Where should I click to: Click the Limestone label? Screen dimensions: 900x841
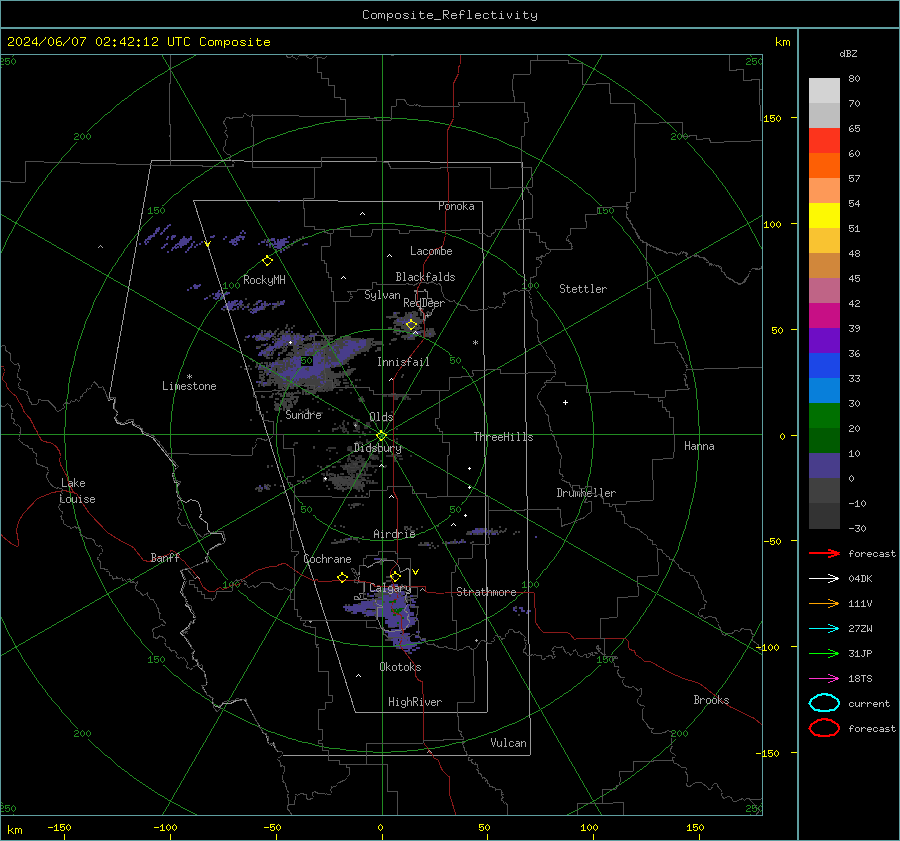189,386
